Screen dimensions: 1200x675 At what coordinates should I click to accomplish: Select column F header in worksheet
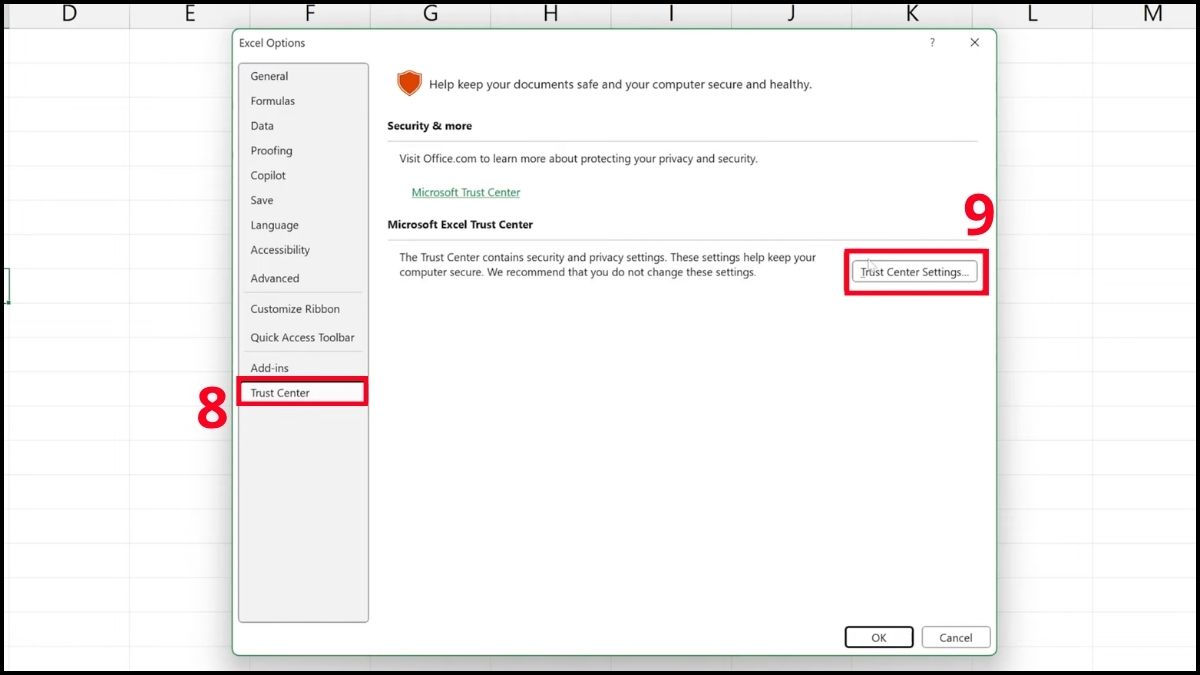(310, 14)
